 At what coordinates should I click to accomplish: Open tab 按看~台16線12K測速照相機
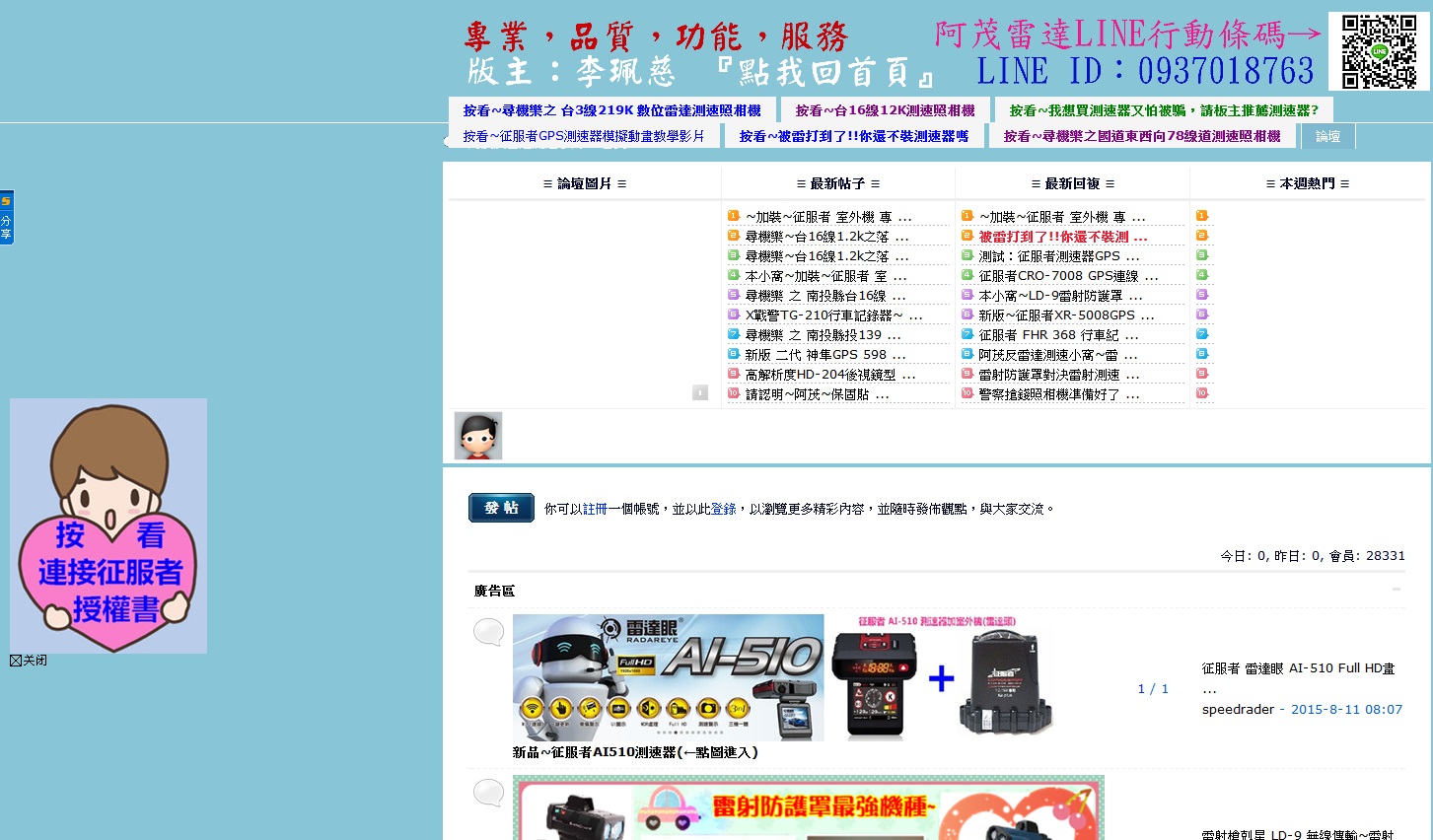coord(885,110)
